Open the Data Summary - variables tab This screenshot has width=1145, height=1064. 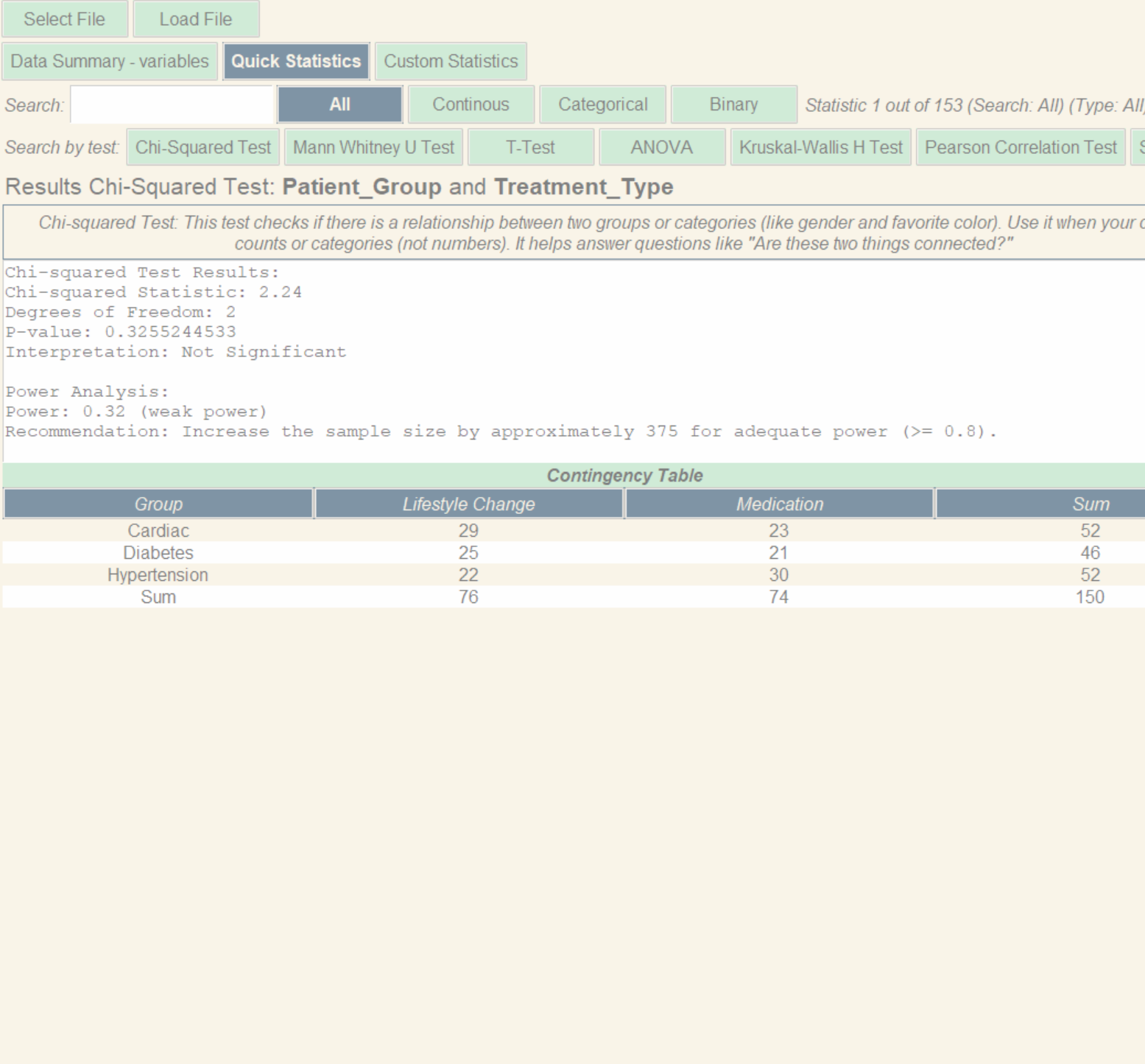click(110, 61)
